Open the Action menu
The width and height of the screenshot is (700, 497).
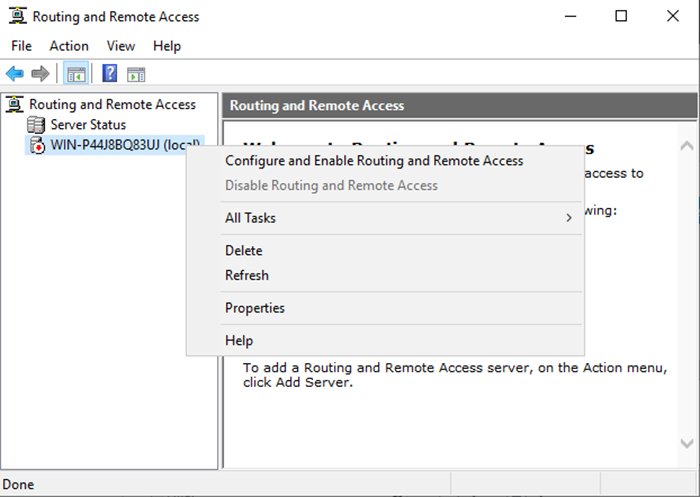click(x=69, y=46)
